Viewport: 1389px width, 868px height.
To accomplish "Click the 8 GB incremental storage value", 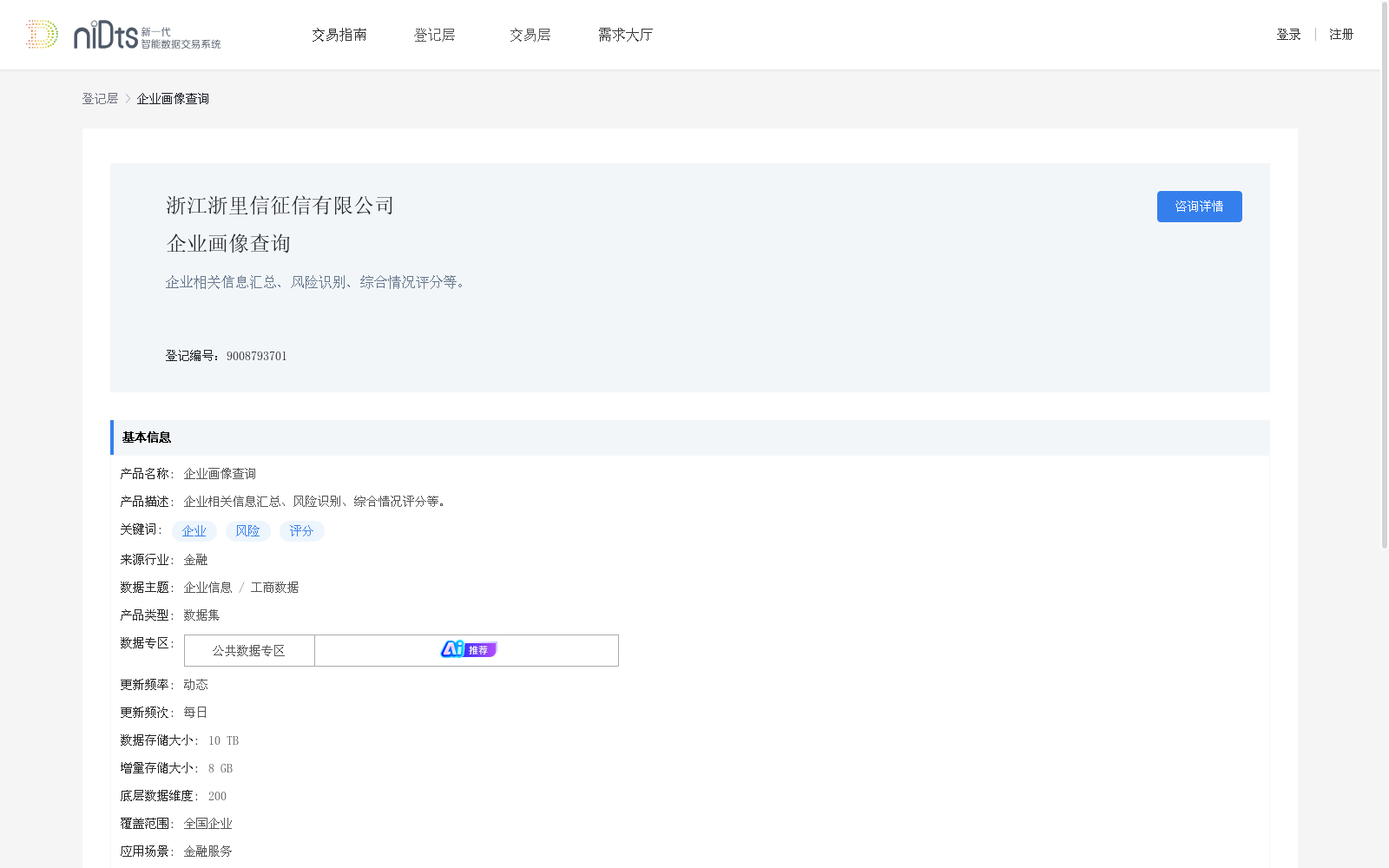I will [x=221, y=768].
